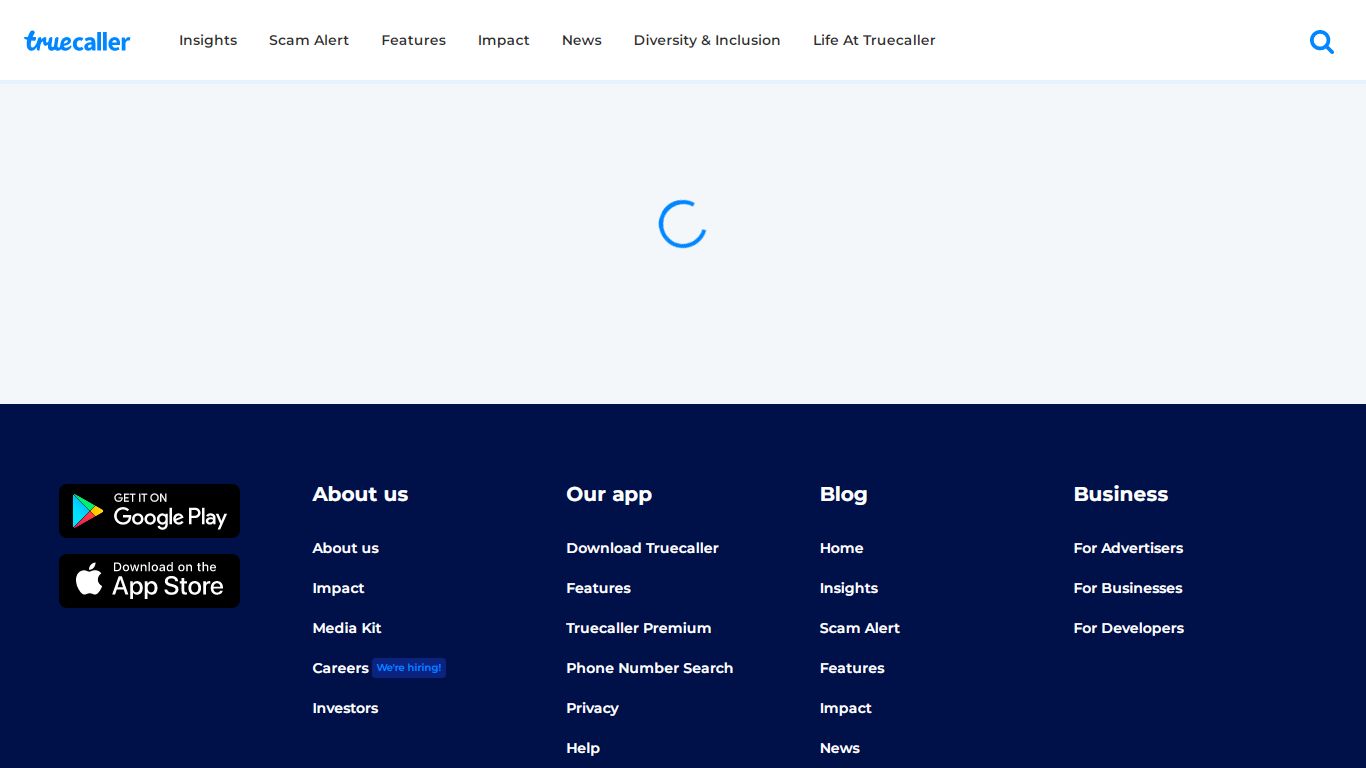1366x768 pixels.
Task: Open the Truecaller Premium link
Action: tap(639, 628)
